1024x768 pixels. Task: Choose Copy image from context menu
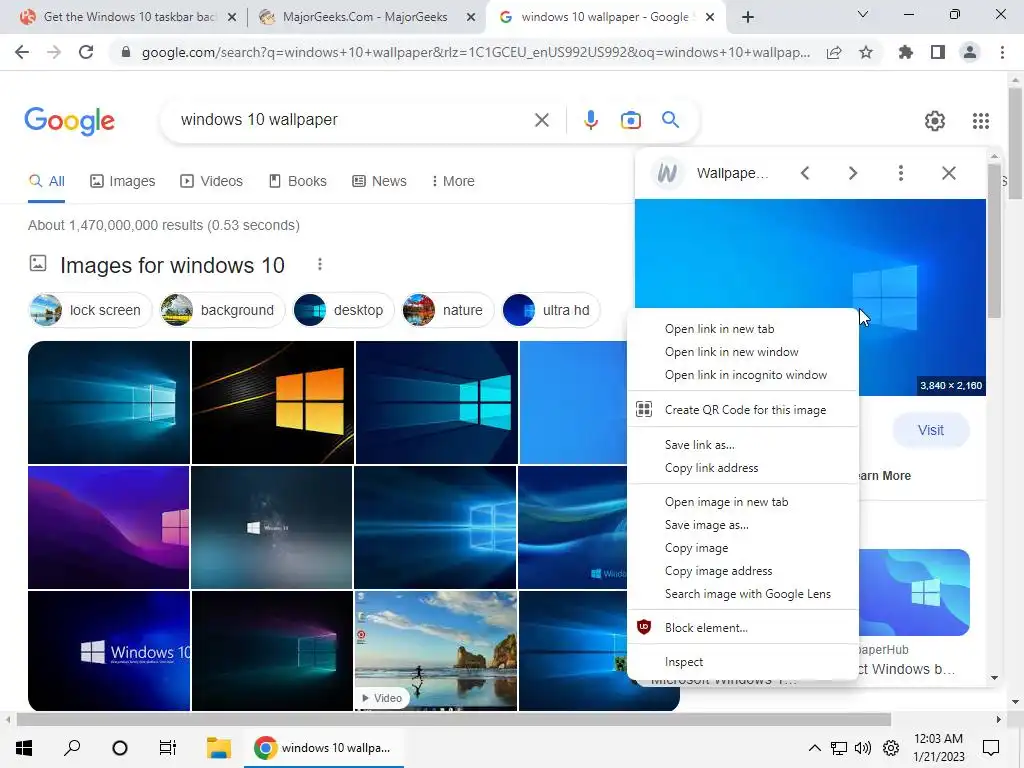(743, 548)
